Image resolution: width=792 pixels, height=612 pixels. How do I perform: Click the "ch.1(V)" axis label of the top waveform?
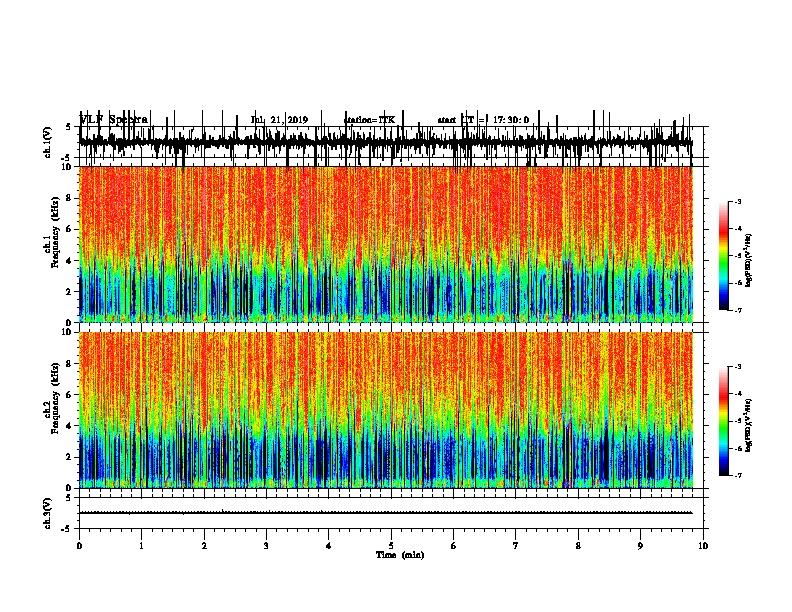(x=48, y=142)
